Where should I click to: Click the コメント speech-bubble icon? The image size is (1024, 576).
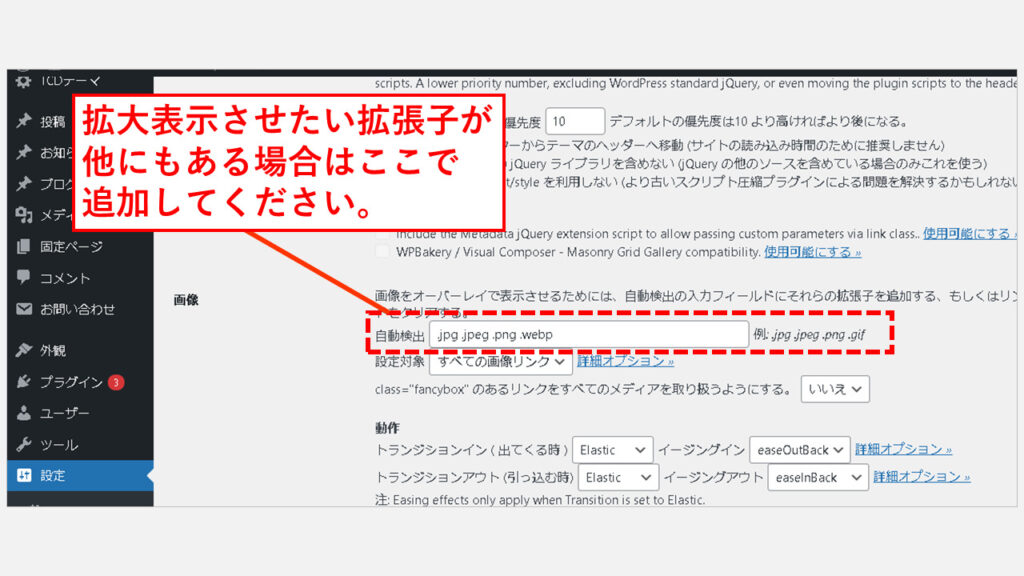click(x=24, y=278)
